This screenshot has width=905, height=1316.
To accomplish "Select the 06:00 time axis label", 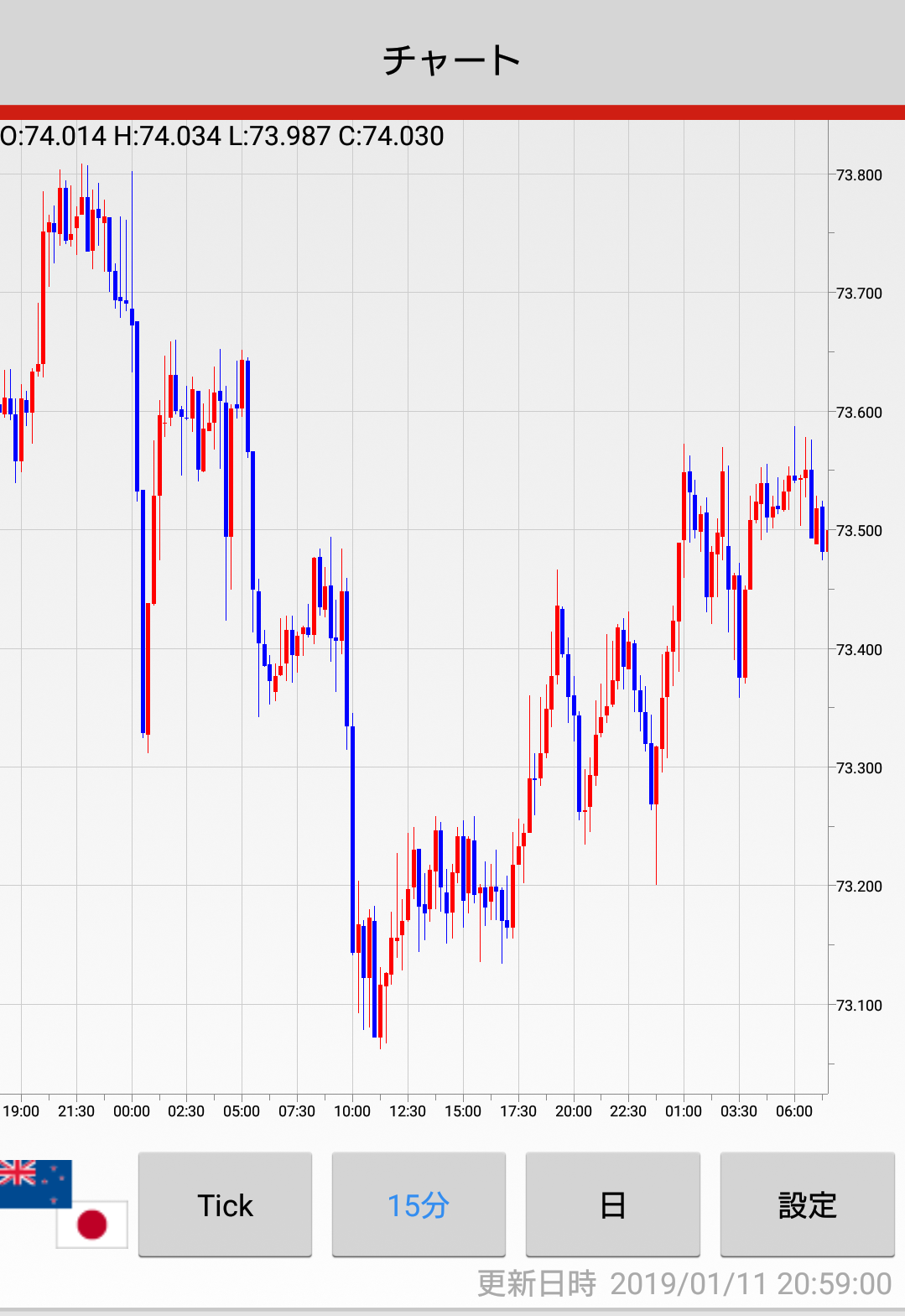I will 793,1111.
